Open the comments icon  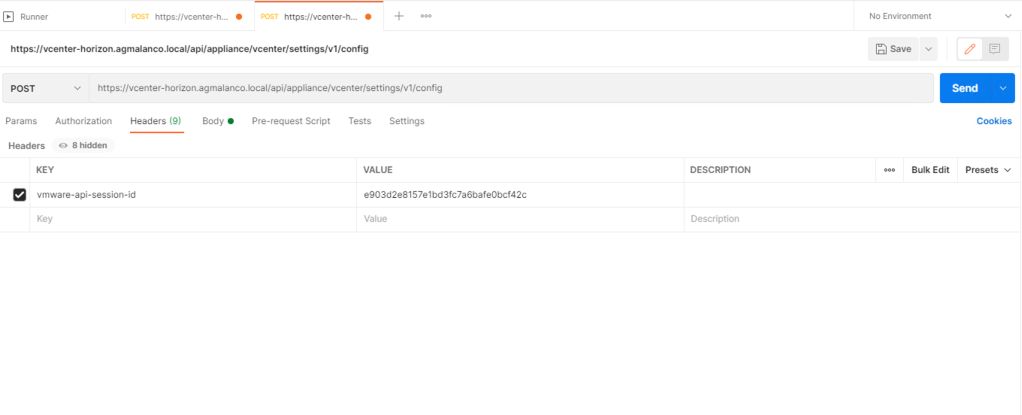(x=995, y=49)
